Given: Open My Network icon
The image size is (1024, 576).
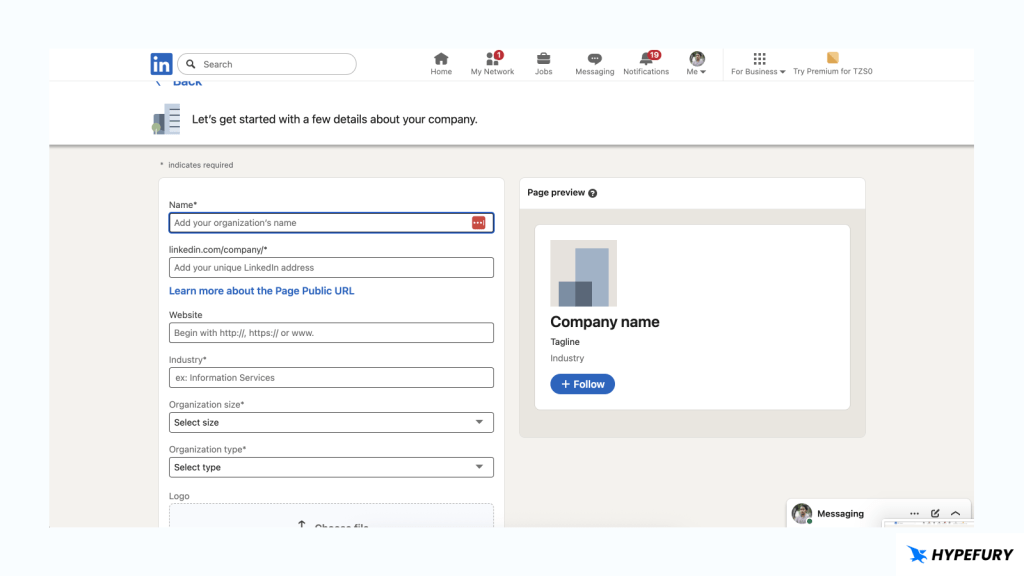Looking at the screenshot, I should coord(492,60).
